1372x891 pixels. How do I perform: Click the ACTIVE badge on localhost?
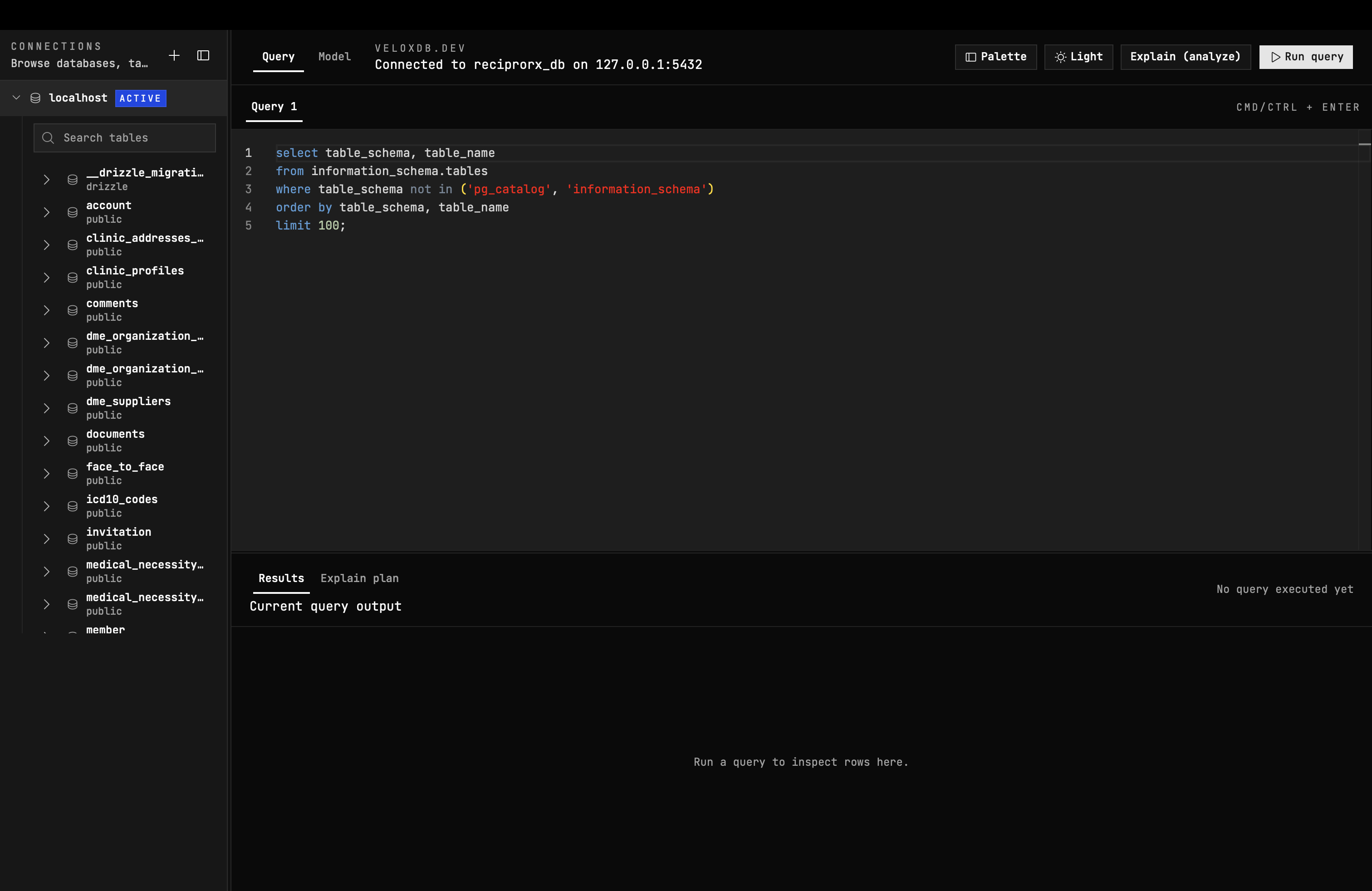(141, 98)
